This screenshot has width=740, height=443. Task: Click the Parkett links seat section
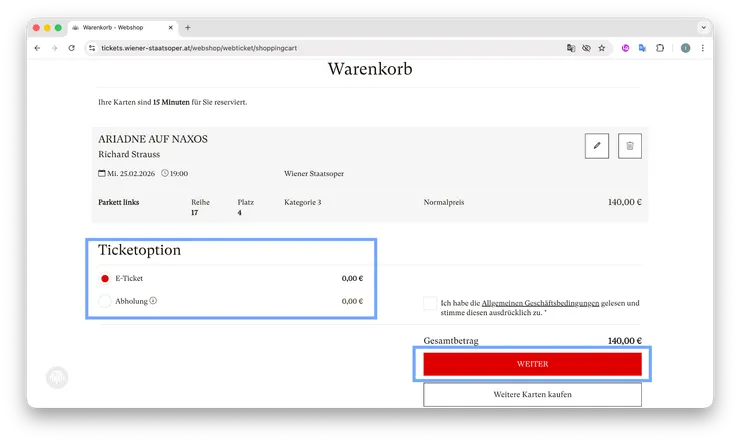tap(118, 202)
